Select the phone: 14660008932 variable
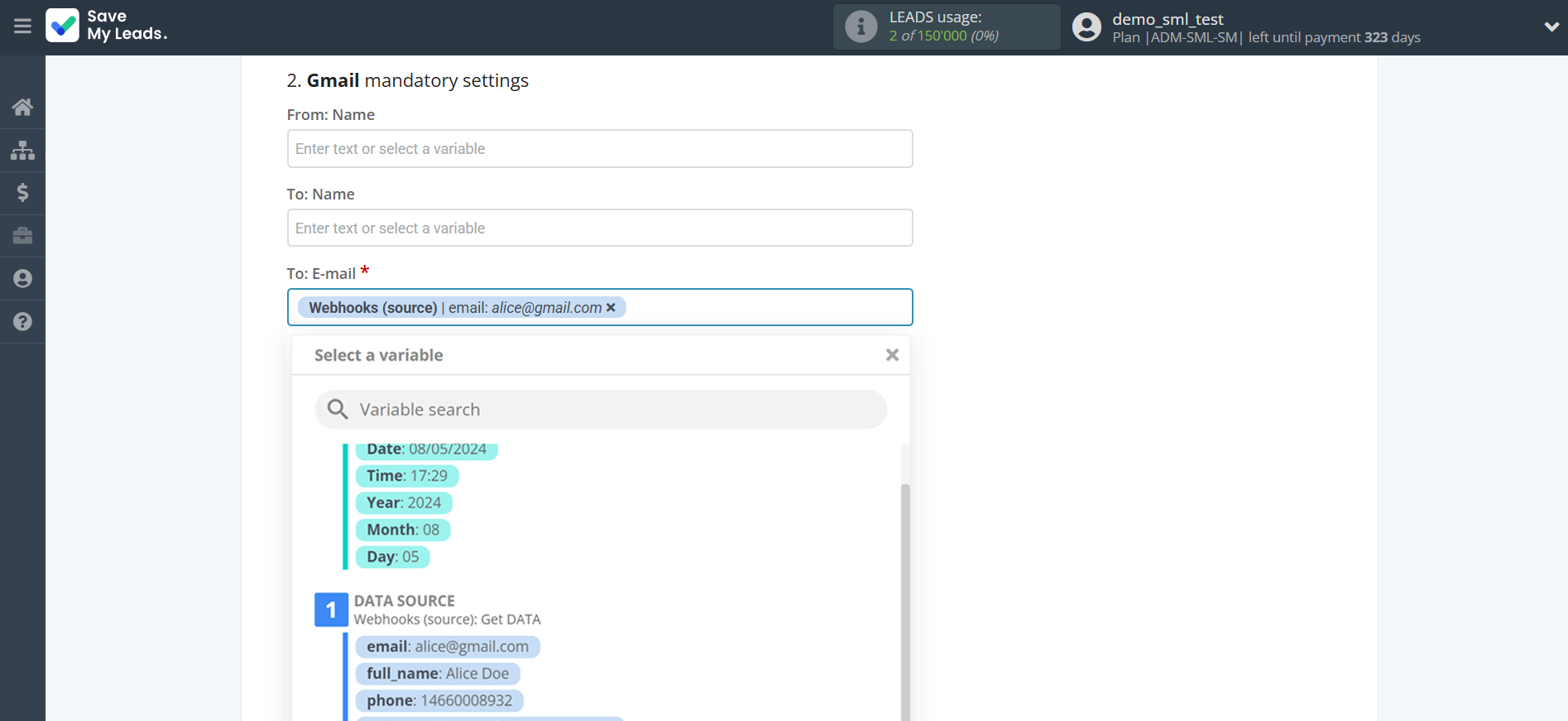 pyautogui.click(x=439, y=701)
